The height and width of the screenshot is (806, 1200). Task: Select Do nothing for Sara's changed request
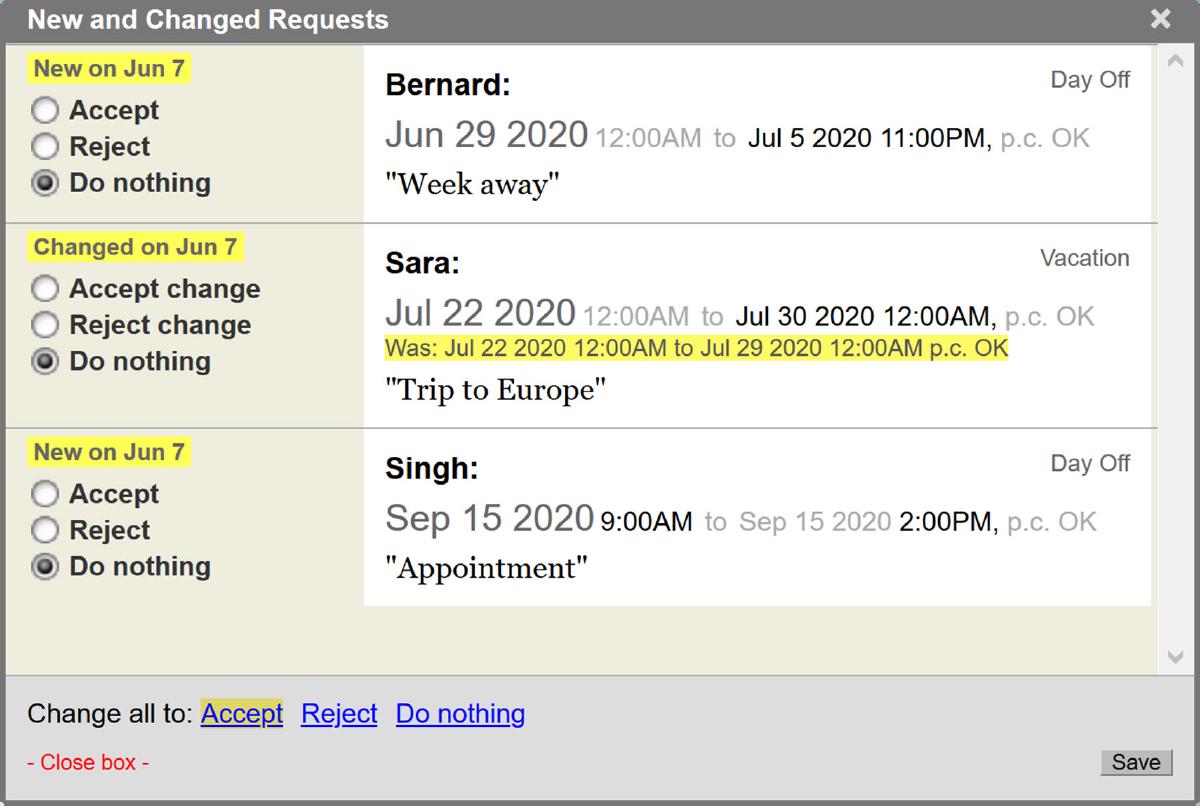[x=45, y=361]
